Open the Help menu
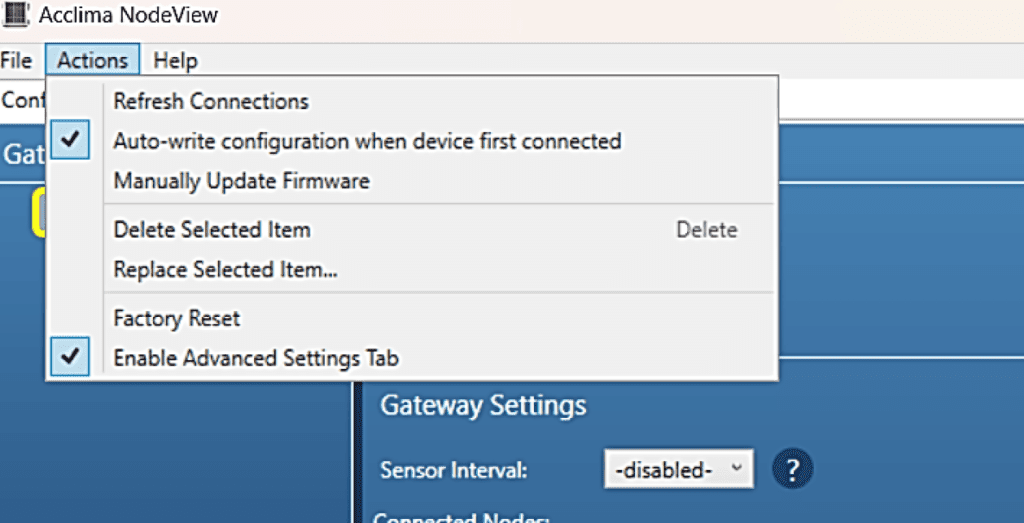 coord(175,61)
